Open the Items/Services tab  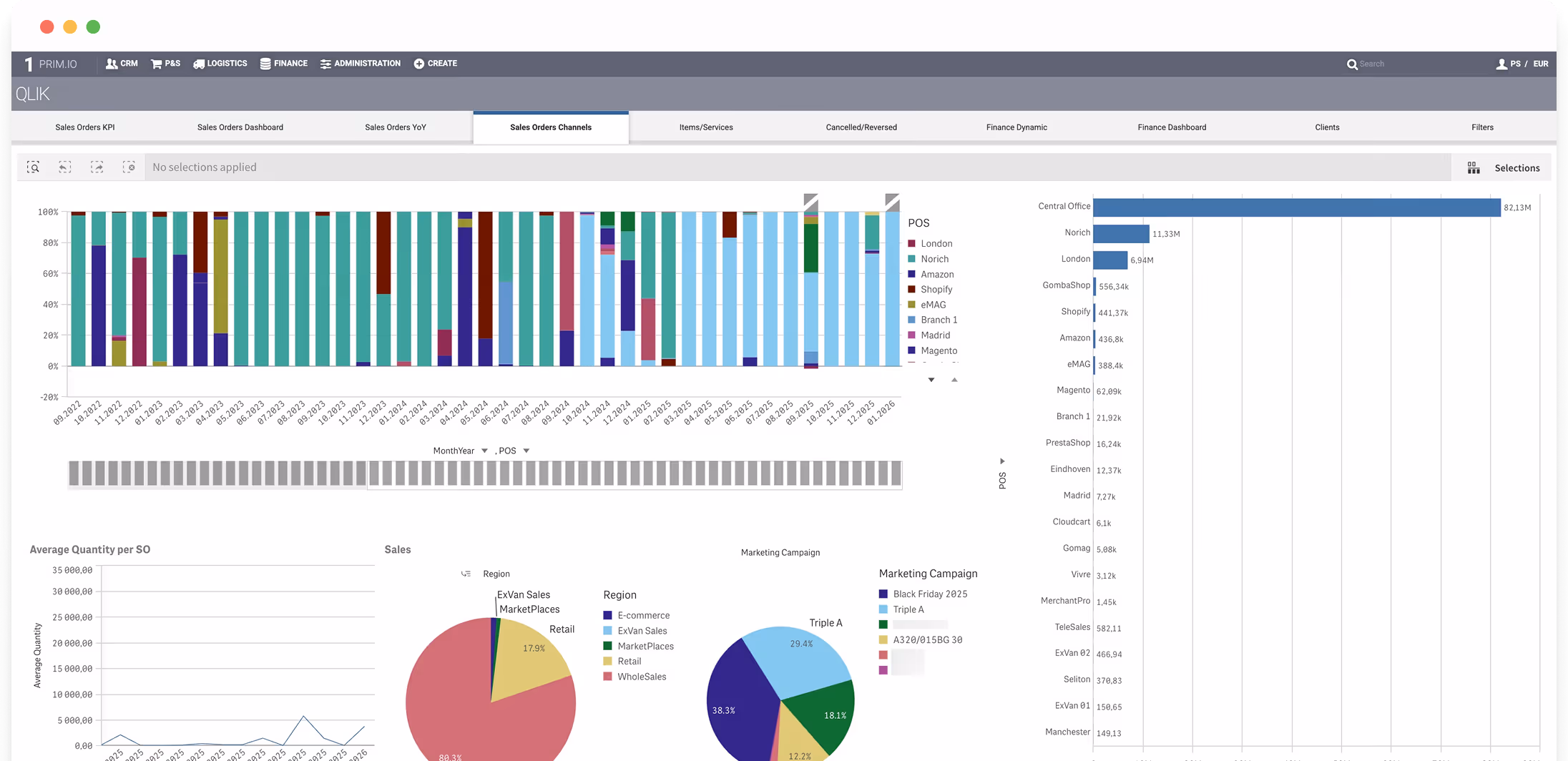click(x=706, y=127)
